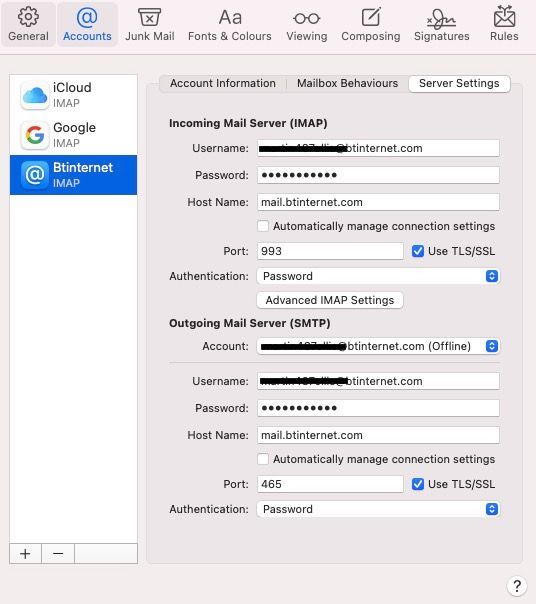Click the Btinternet @ account icon
536x604 pixels.
pos(35,175)
